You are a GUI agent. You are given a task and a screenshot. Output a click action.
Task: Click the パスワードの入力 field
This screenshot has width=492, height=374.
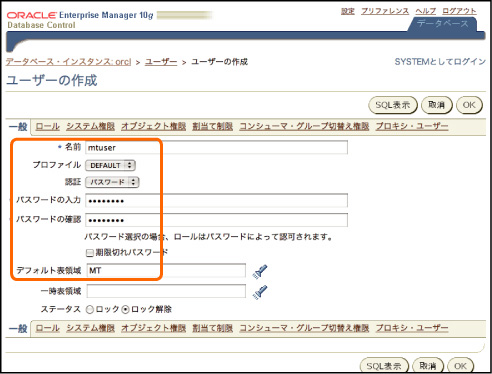click(x=216, y=200)
